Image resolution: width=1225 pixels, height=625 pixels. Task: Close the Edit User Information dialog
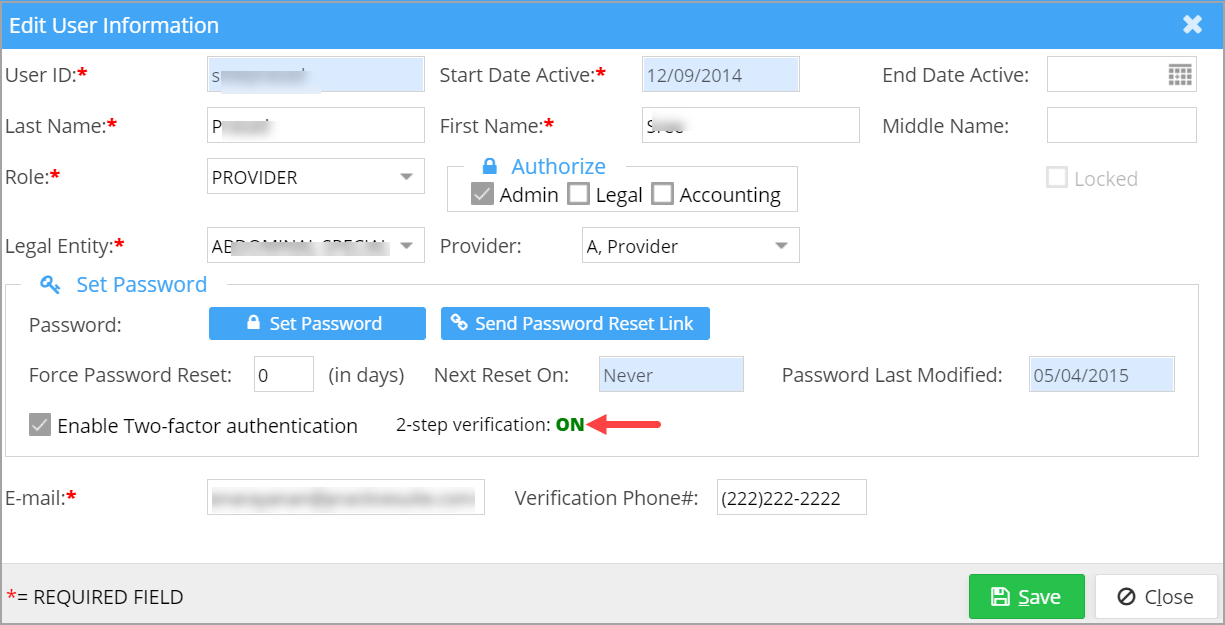tap(1192, 25)
